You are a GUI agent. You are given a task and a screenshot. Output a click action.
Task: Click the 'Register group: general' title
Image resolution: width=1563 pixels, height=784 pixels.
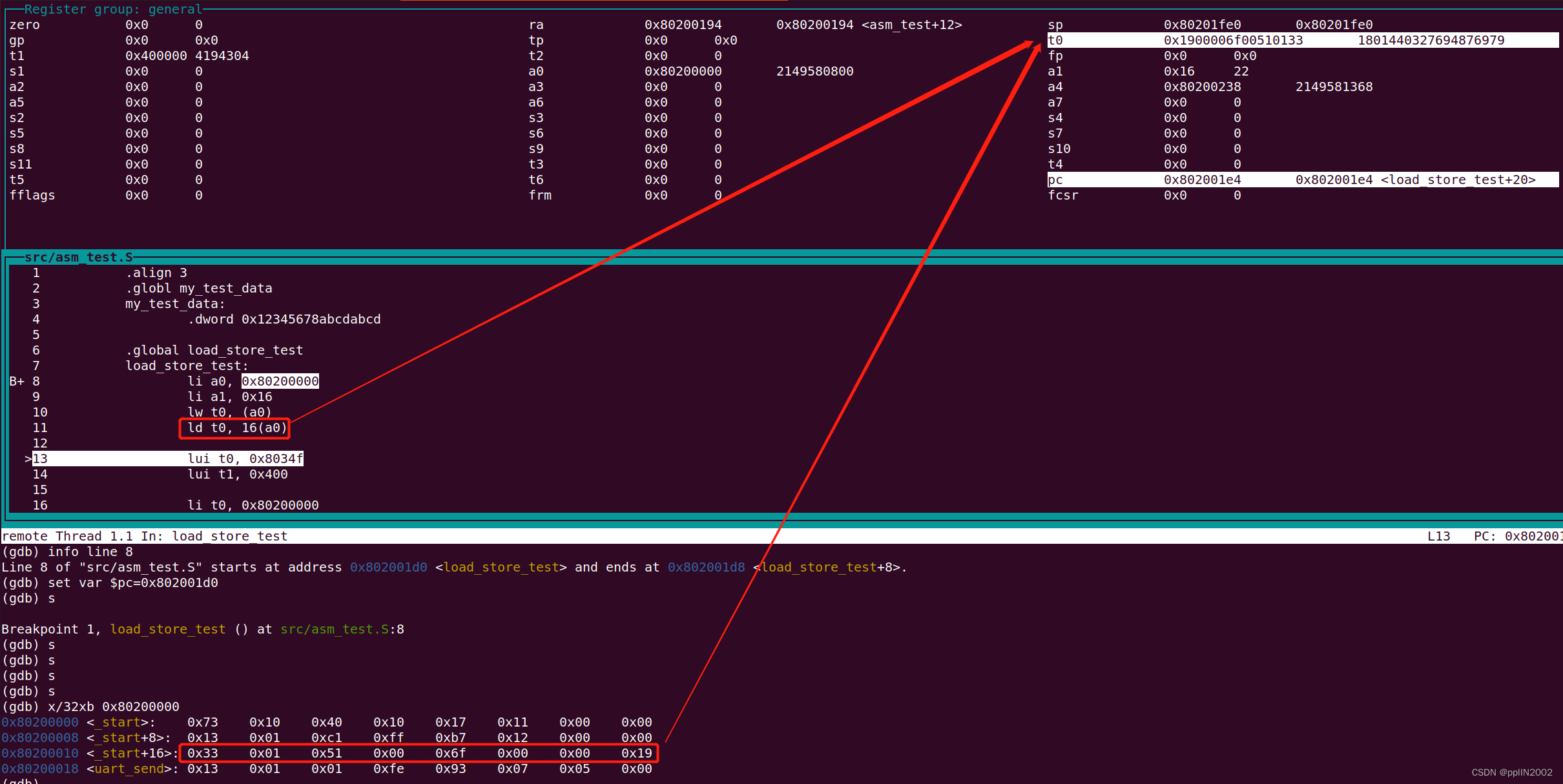[113, 9]
